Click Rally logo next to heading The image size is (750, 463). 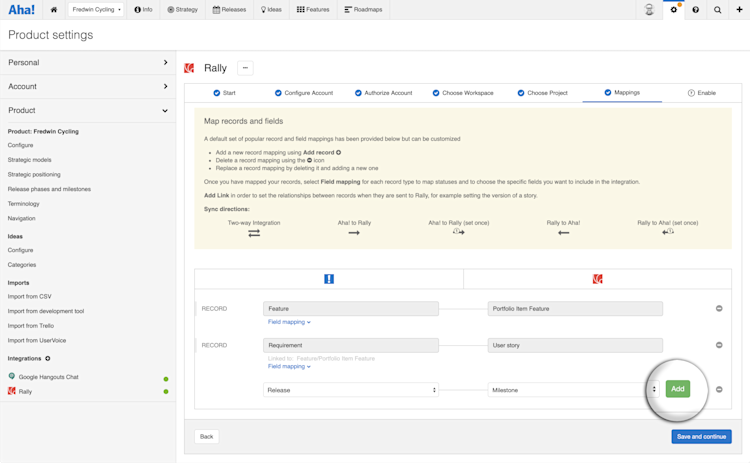pos(189,68)
